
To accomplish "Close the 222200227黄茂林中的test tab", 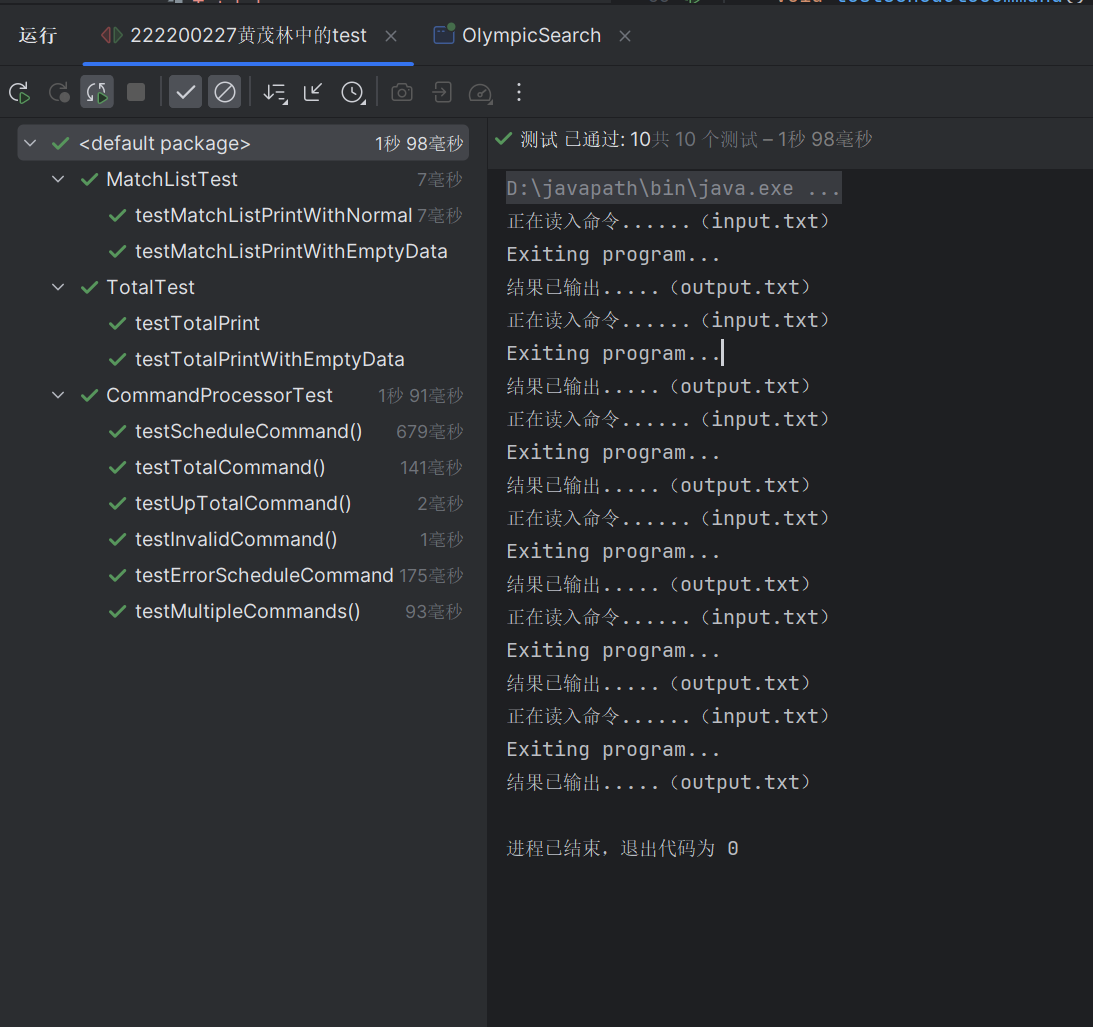I will (x=391, y=36).
